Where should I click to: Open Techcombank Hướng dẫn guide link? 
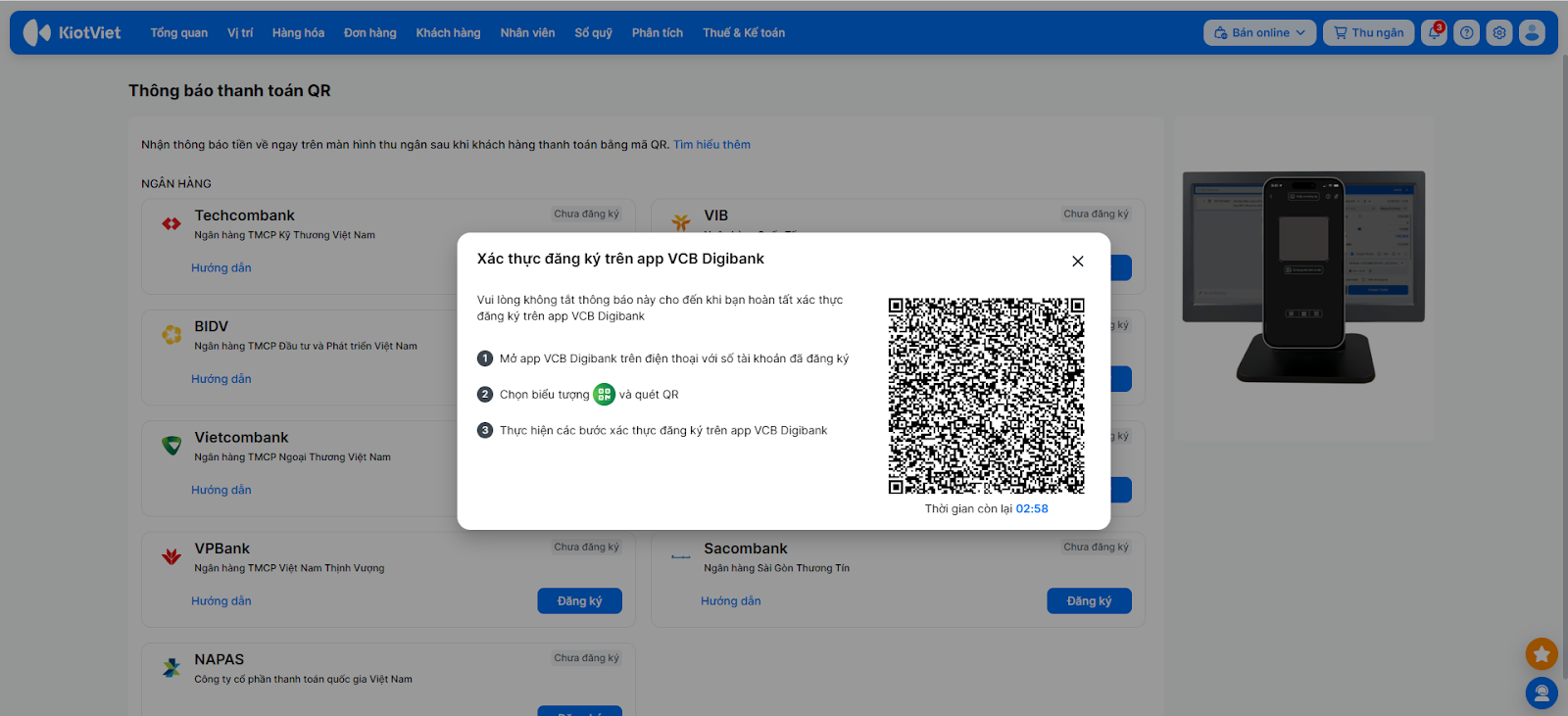coord(221,268)
